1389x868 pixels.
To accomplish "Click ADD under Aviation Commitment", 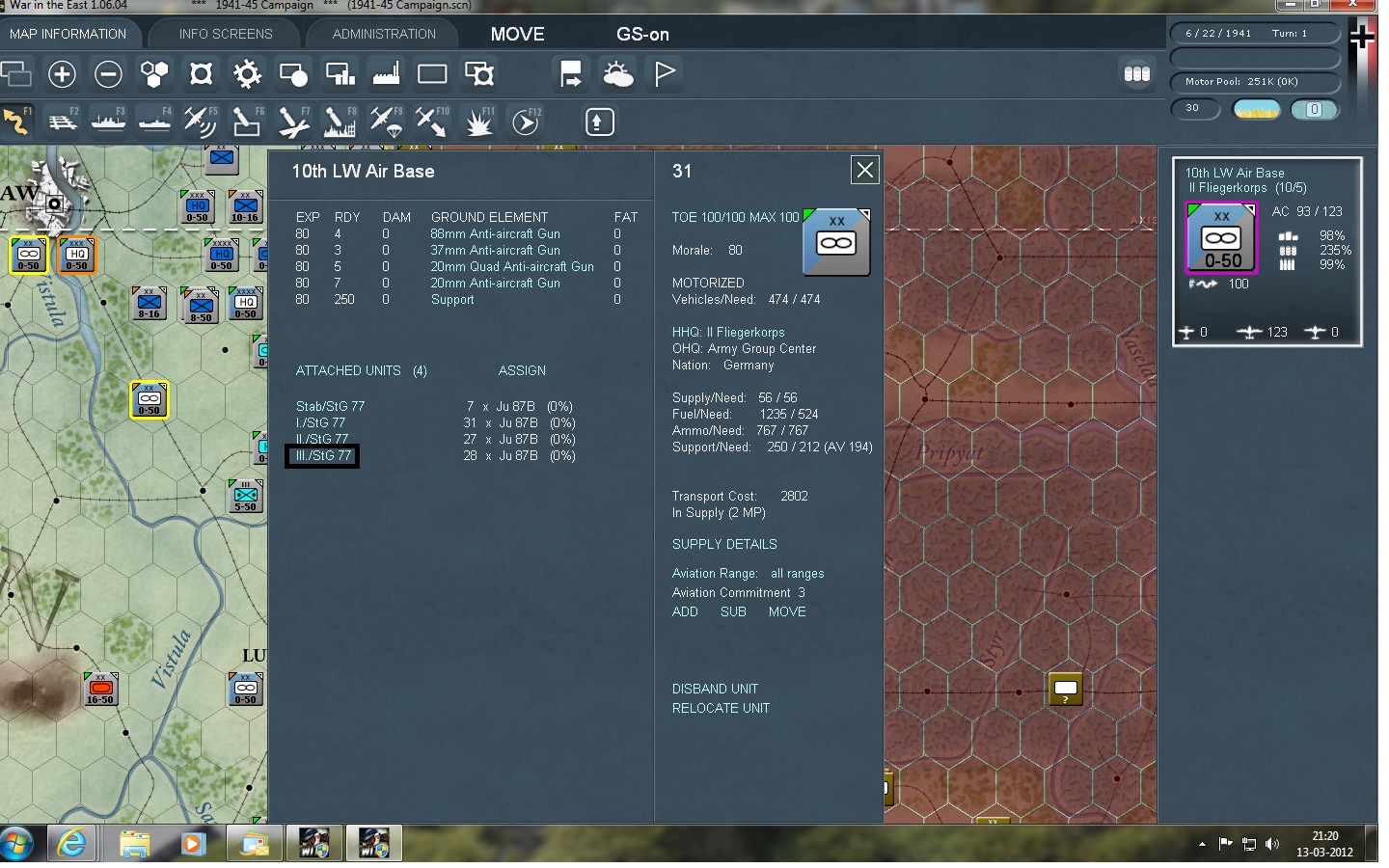I will pyautogui.click(x=685, y=611).
